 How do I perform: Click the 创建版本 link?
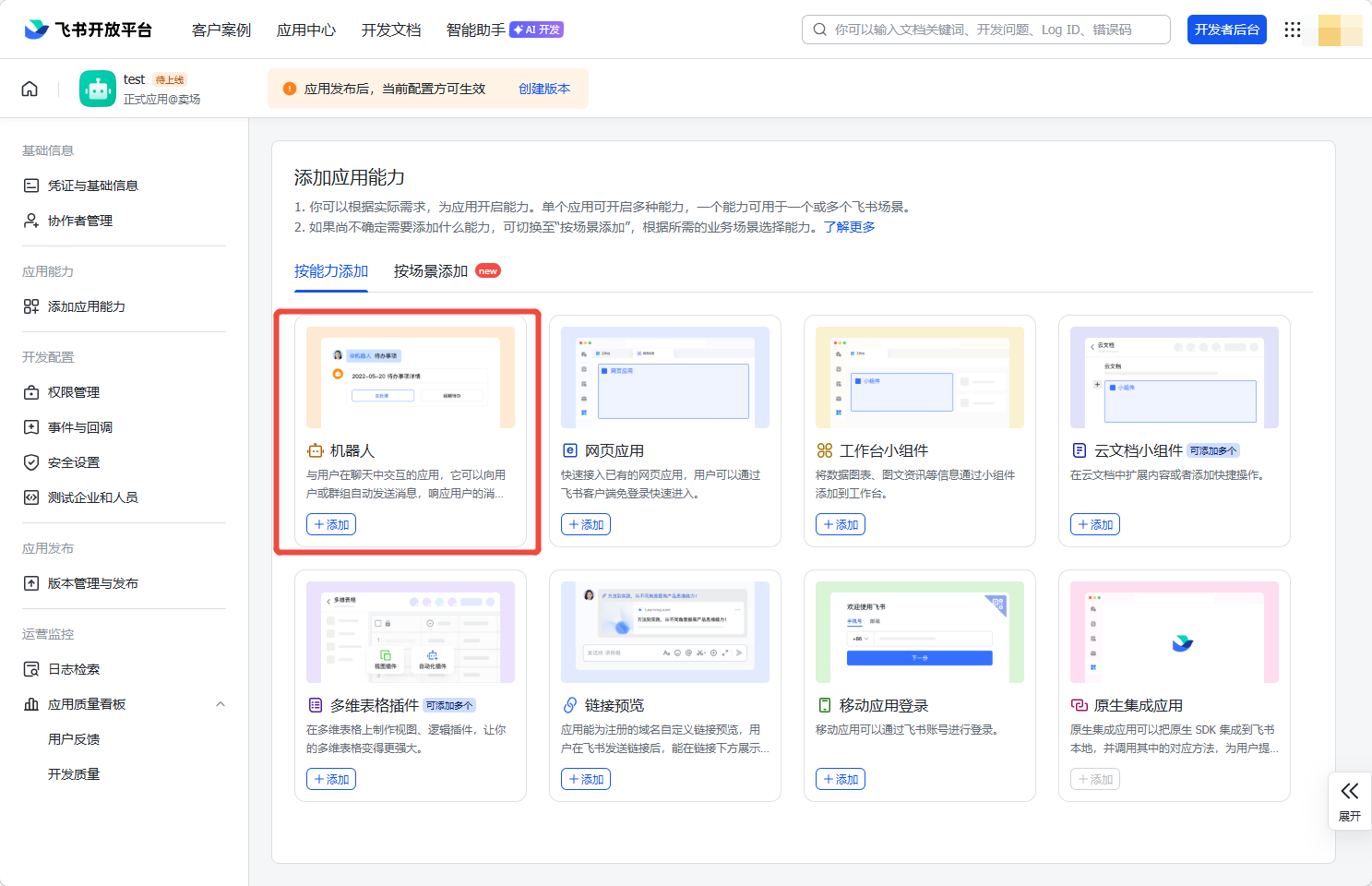(x=544, y=89)
